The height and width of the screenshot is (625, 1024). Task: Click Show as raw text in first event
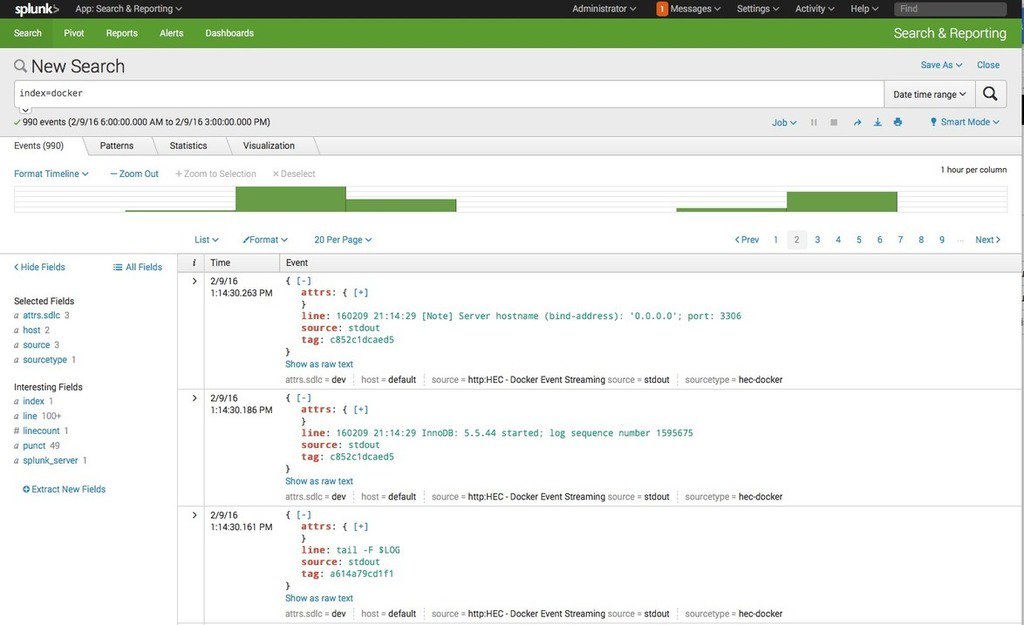click(319, 364)
